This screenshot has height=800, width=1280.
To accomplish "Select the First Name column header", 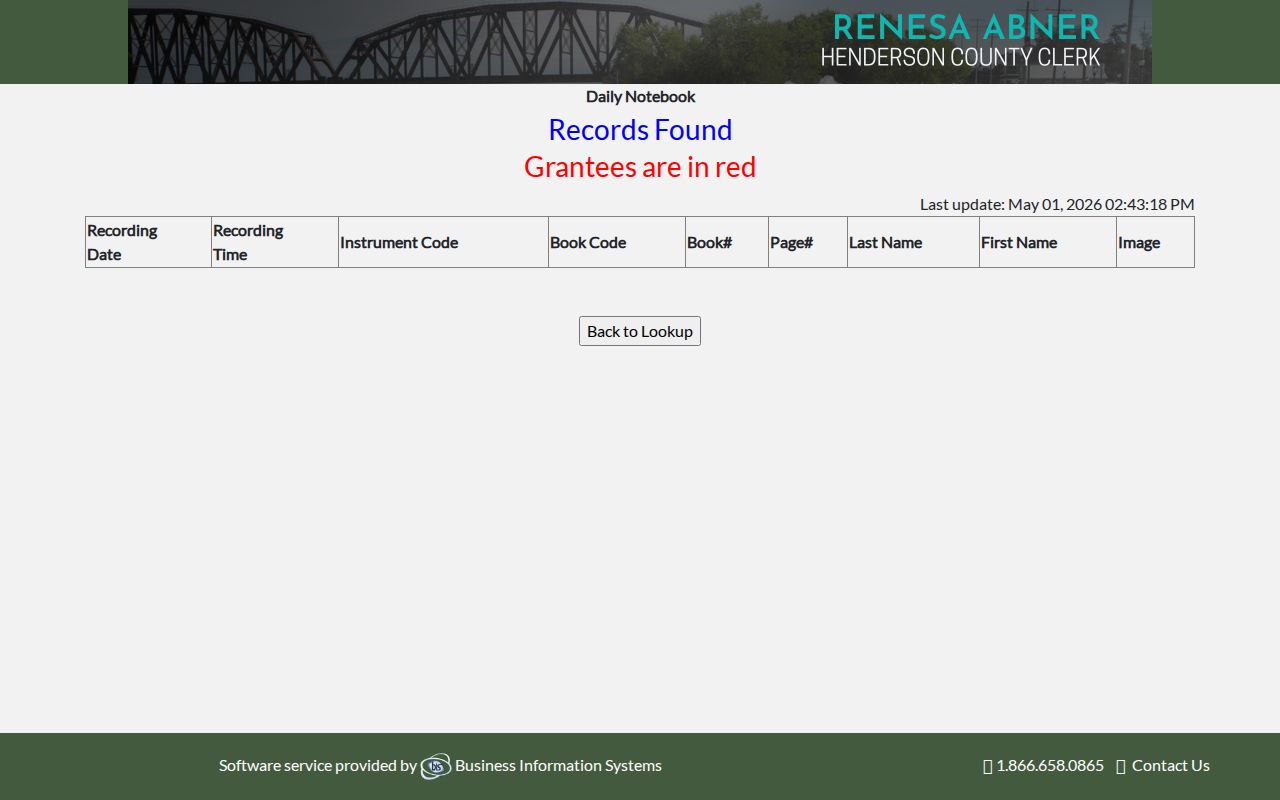I will [x=1048, y=242].
